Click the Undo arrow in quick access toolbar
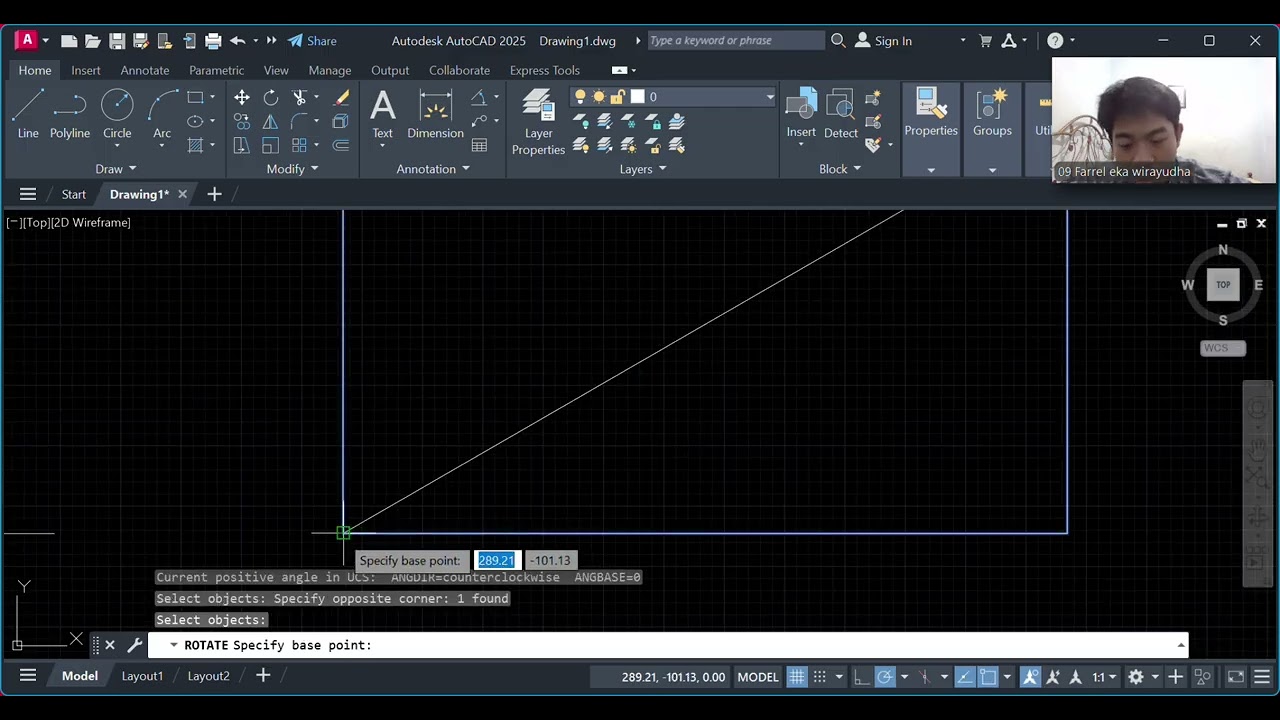This screenshot has height=720, width=1280. [237, 41]
